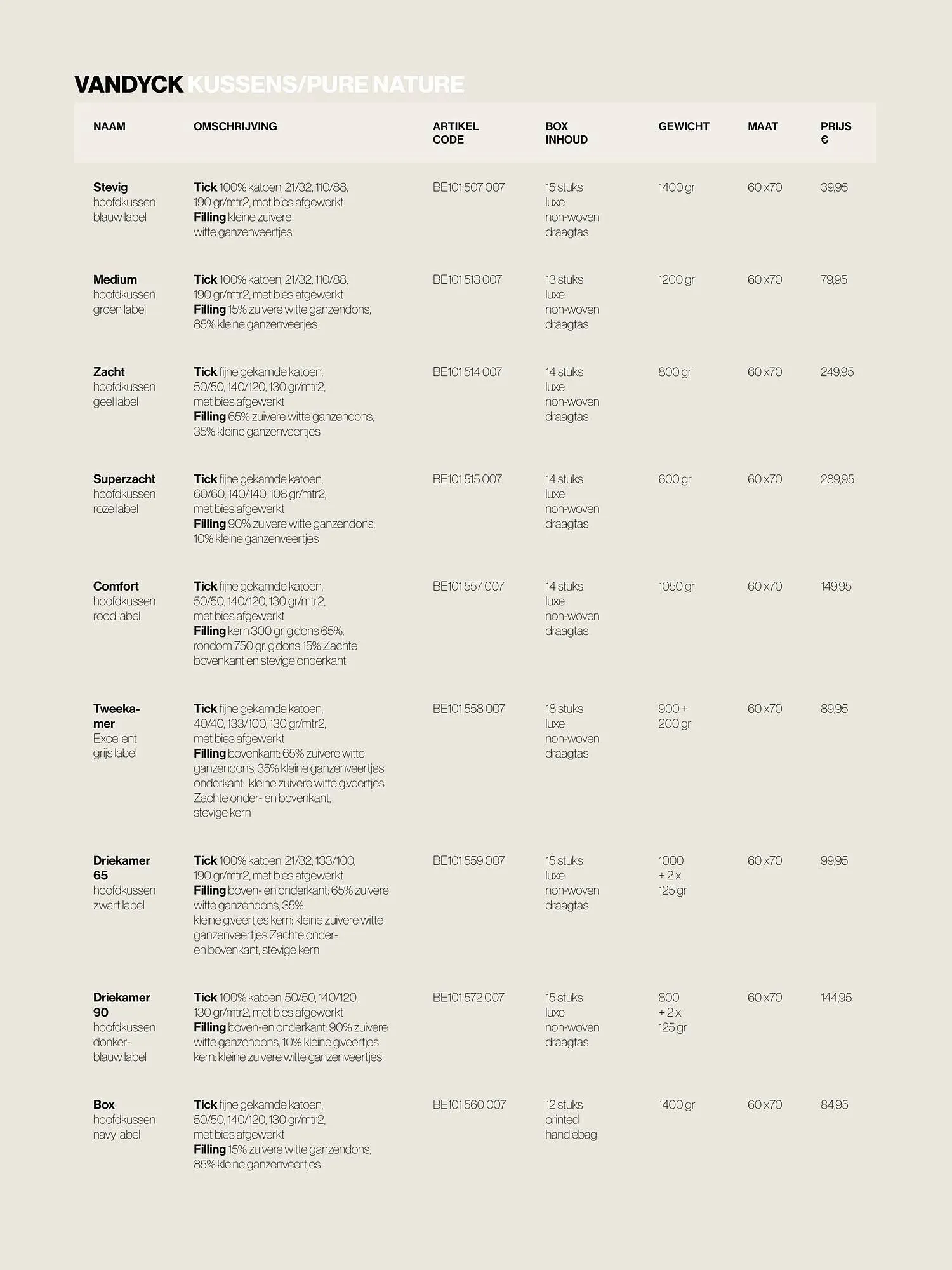Click article code BE101 558 007
Viewport: 952px width, 1270px height.
(468, 709)
